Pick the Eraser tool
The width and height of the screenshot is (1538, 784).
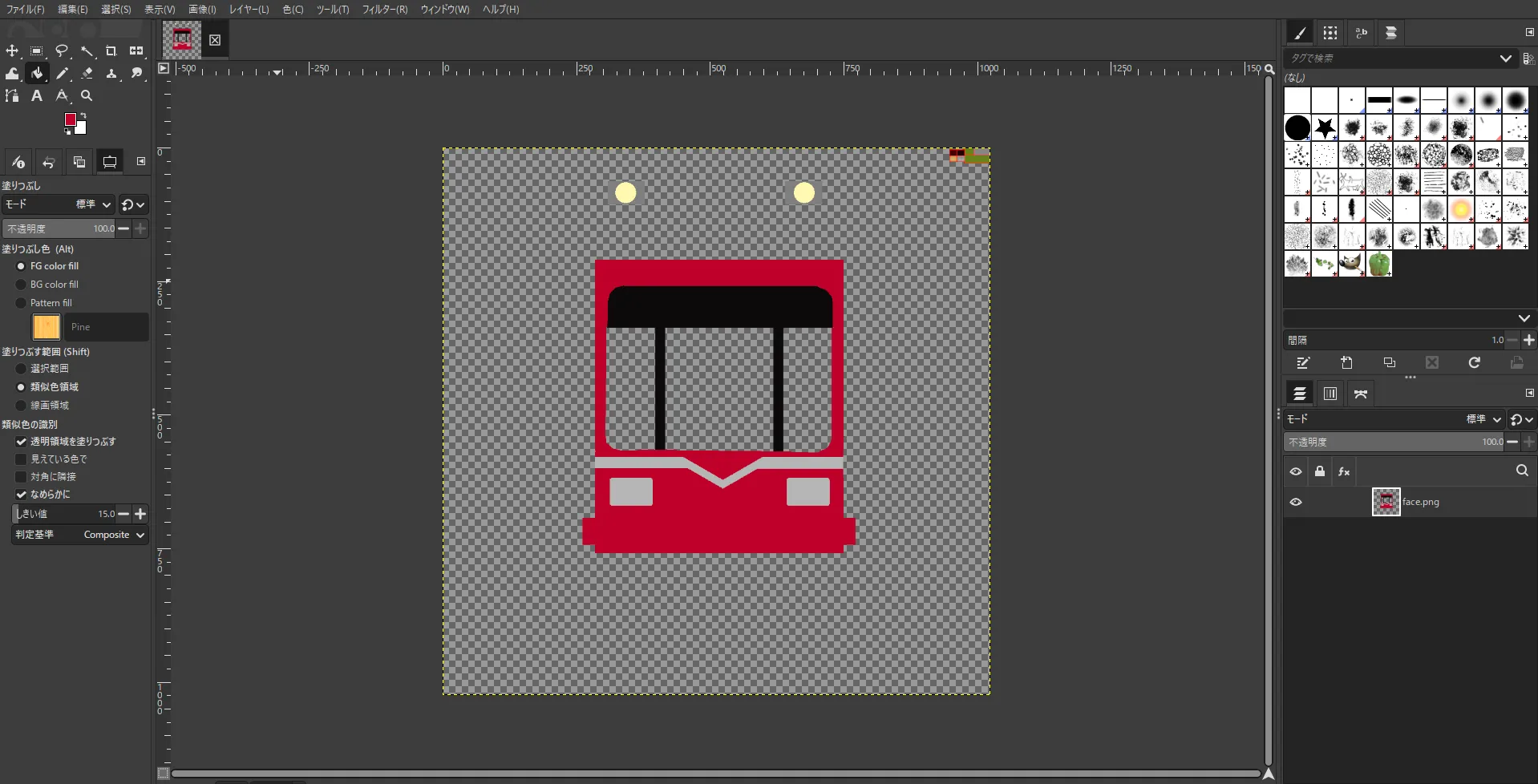coord(87,73)
